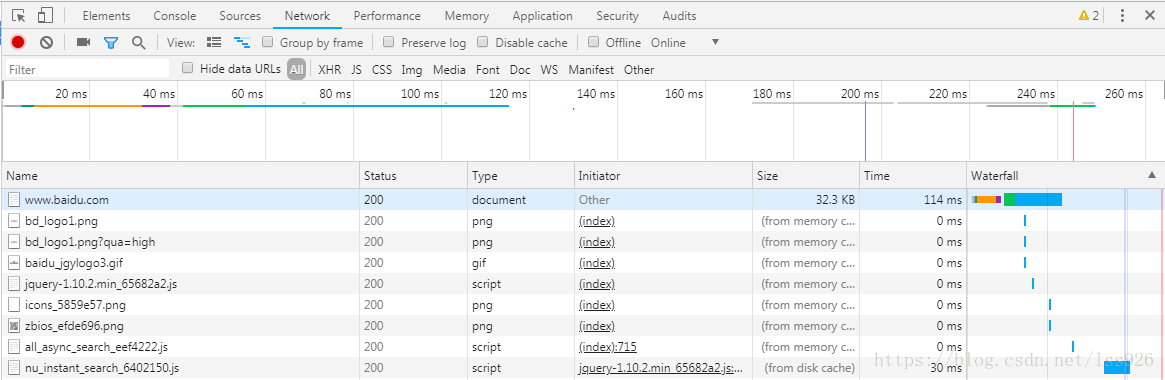Click the Filter text input field
Viewport: 1165px width, 380px height.
(88, 69)
